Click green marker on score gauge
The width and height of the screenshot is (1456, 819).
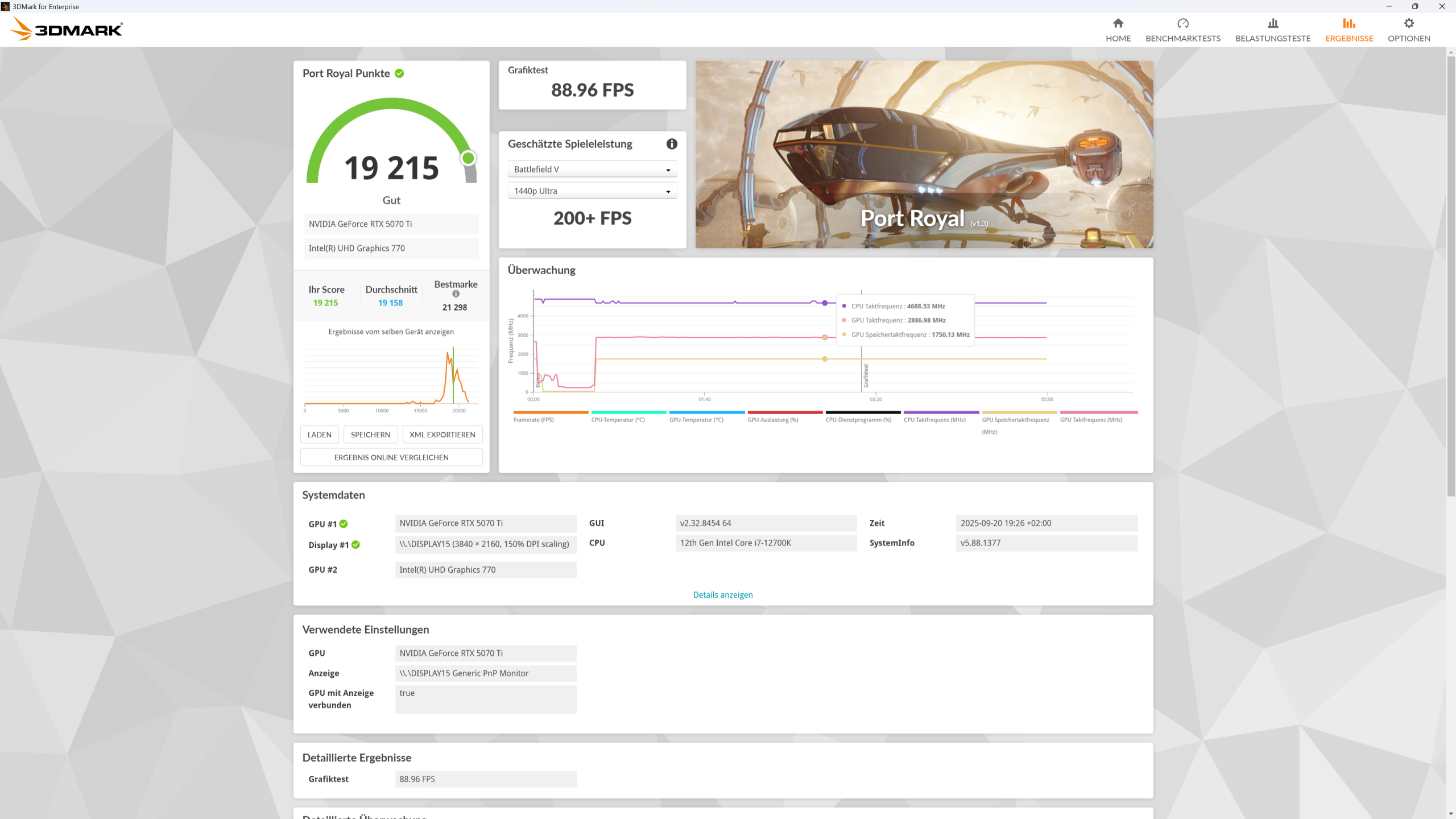(x=468, y=158)
